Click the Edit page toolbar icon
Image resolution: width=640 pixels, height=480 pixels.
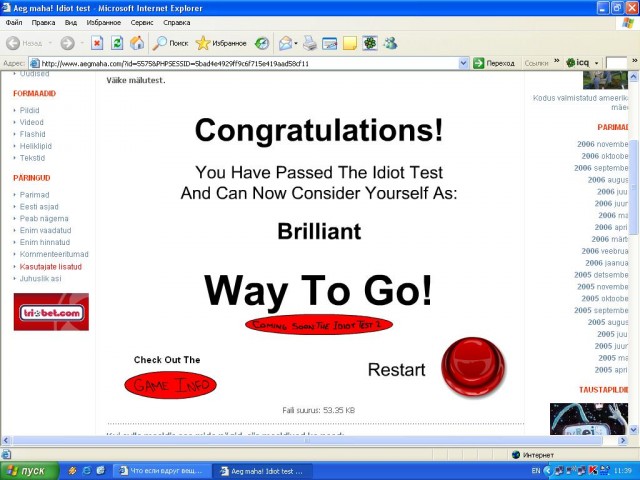click(x=329, y=43)
